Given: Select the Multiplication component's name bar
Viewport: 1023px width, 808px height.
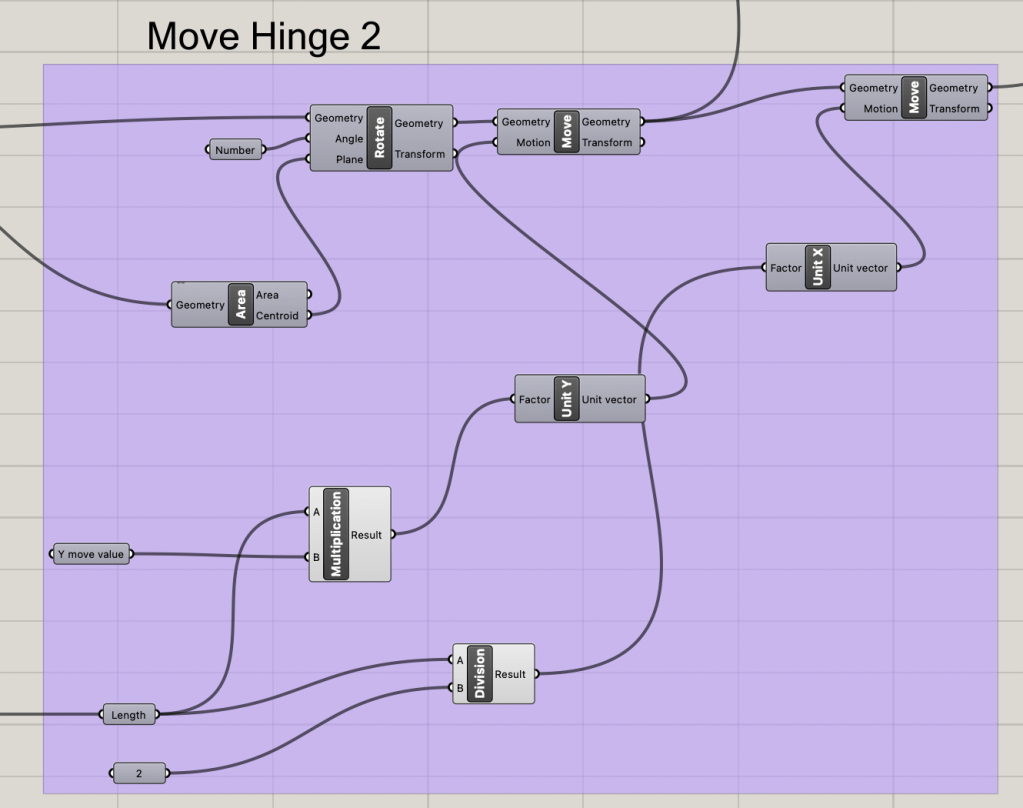Looking at the screenshot, I should click(335, 534).
